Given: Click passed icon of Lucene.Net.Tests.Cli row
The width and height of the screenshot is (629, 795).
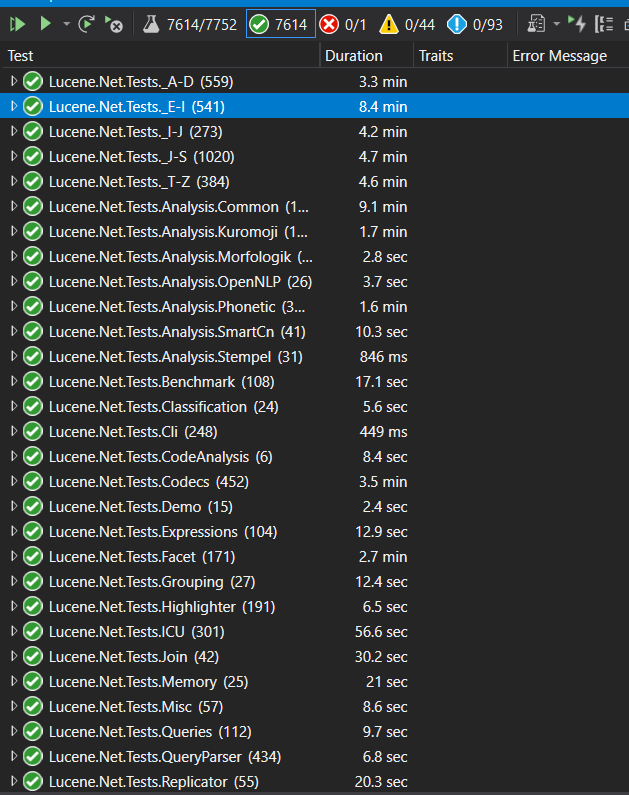Looking at the screenshot, I should [33, 431].
